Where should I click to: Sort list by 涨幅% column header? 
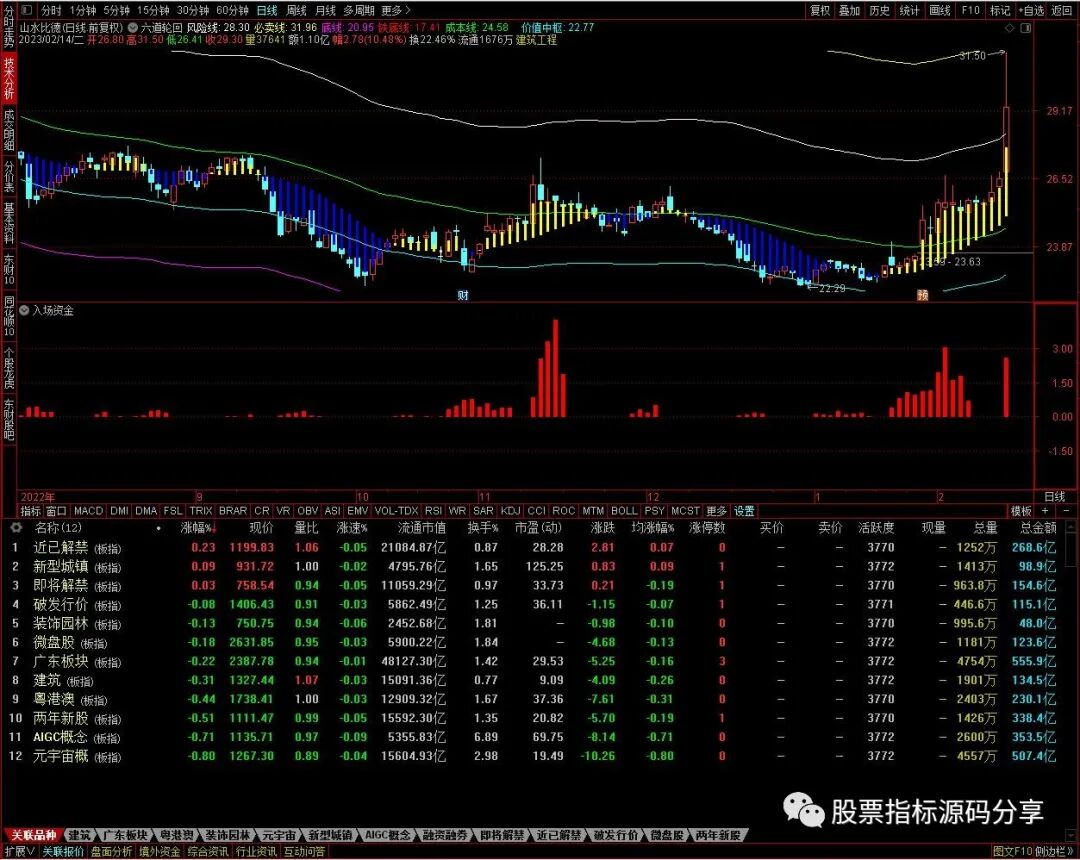tap(198, 528)
